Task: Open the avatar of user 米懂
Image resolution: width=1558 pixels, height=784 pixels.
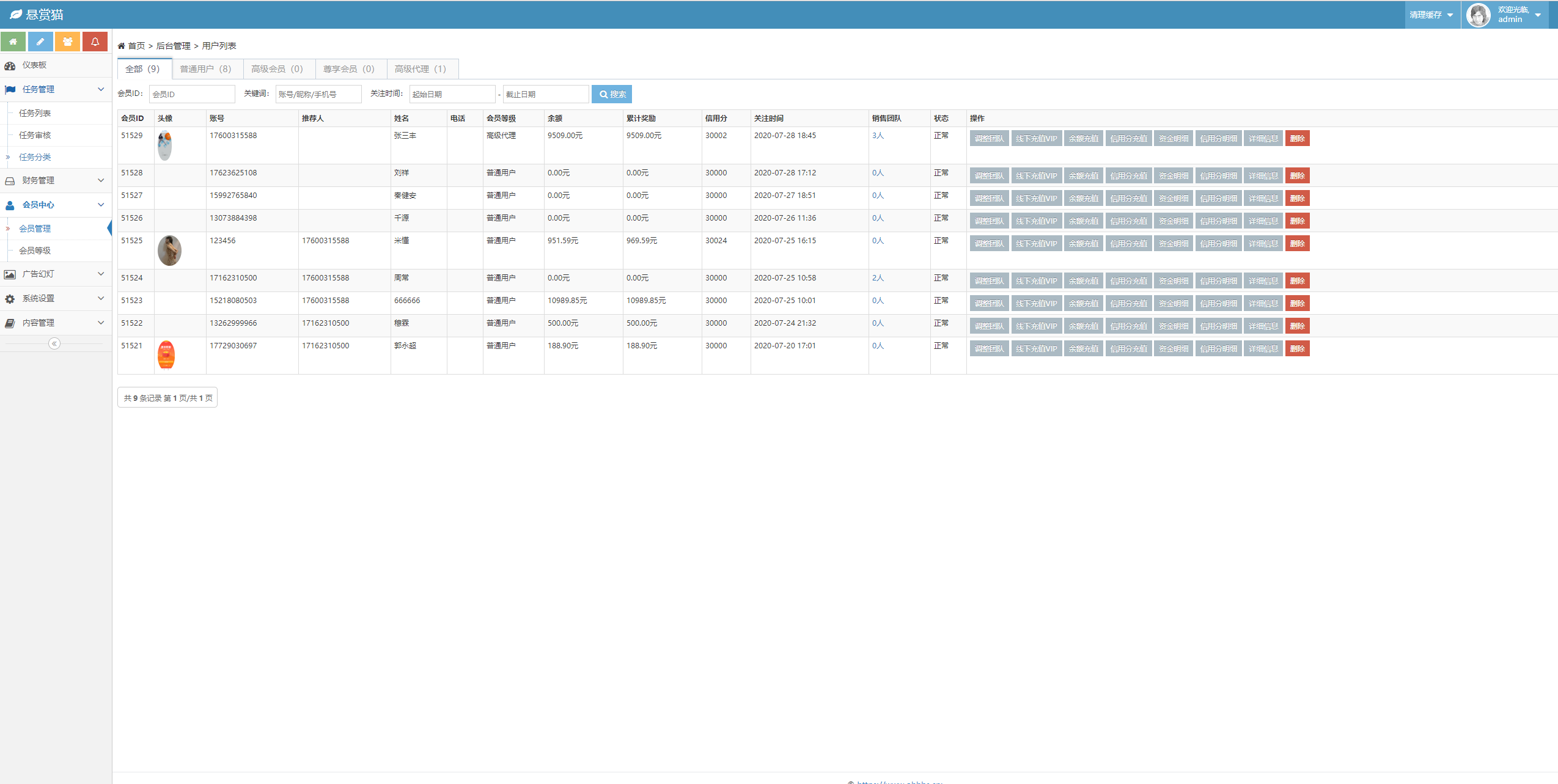Action: tap(169, 251)
